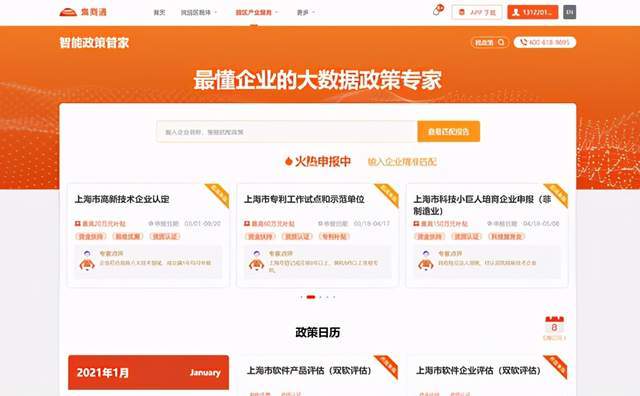Screen dimensions: 640x396
Task: Open the highlighted orange nav menu item
Action: [x=253, y=13]
